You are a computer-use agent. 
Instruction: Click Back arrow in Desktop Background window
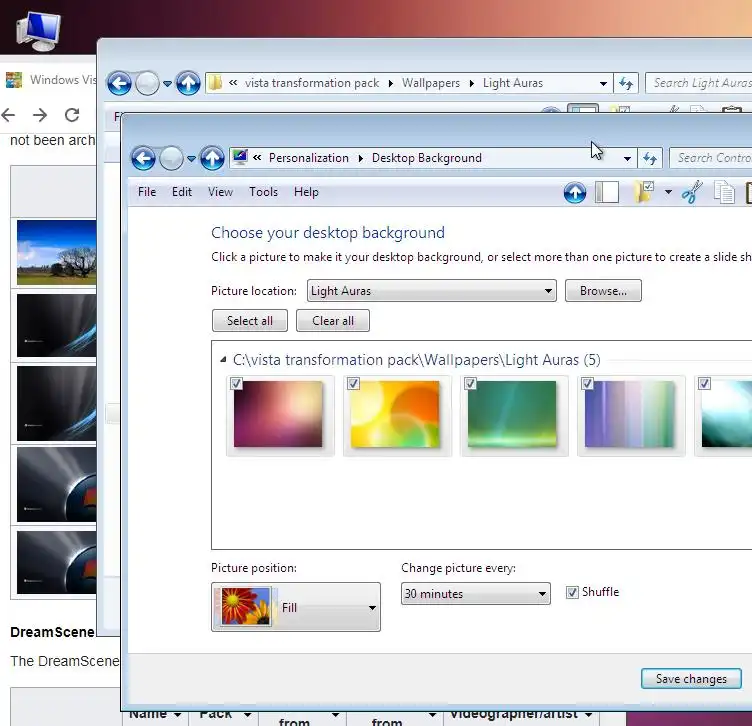143,158
